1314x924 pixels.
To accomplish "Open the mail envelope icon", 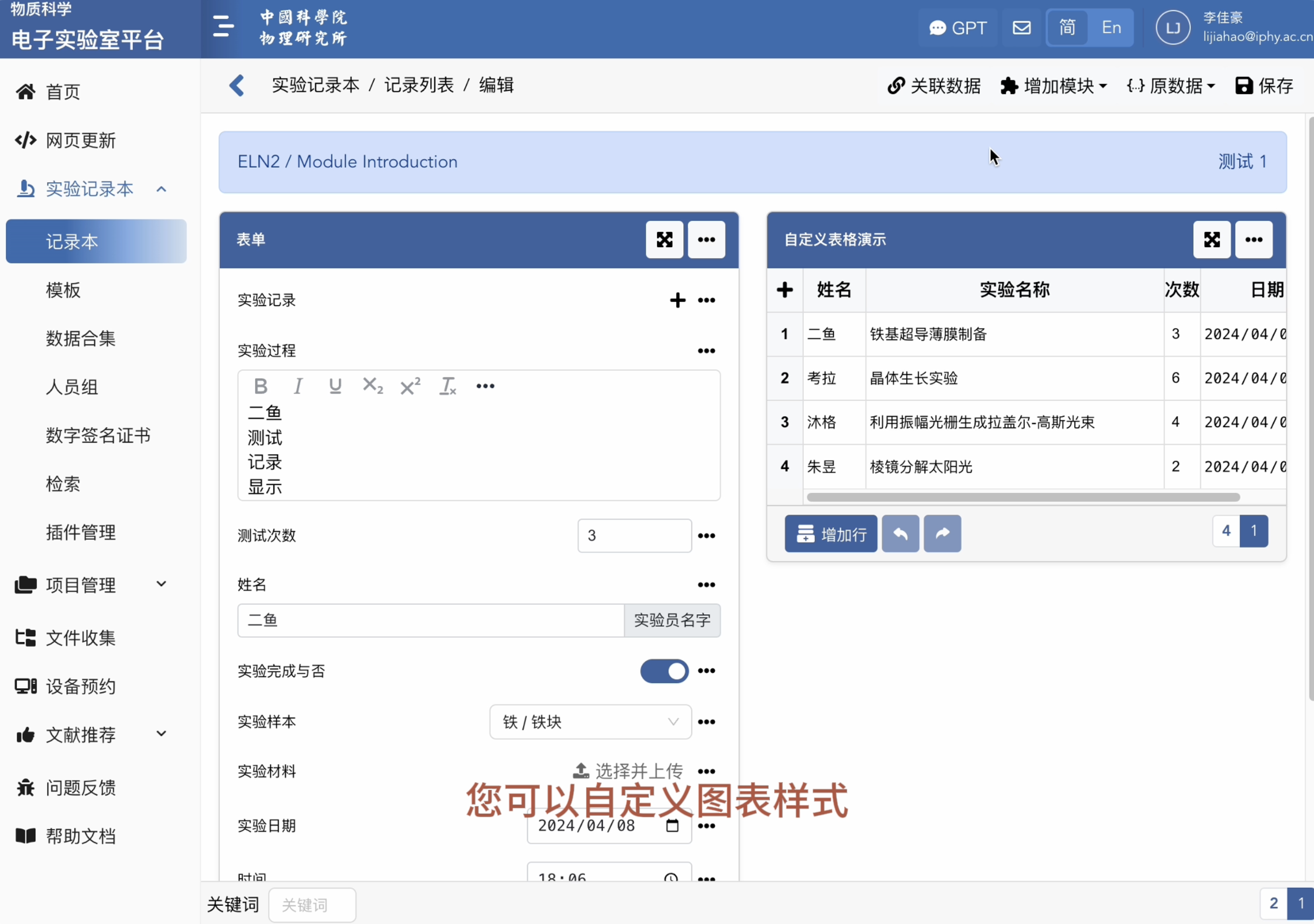I will pyautogui.click(x=1021, y=27).
